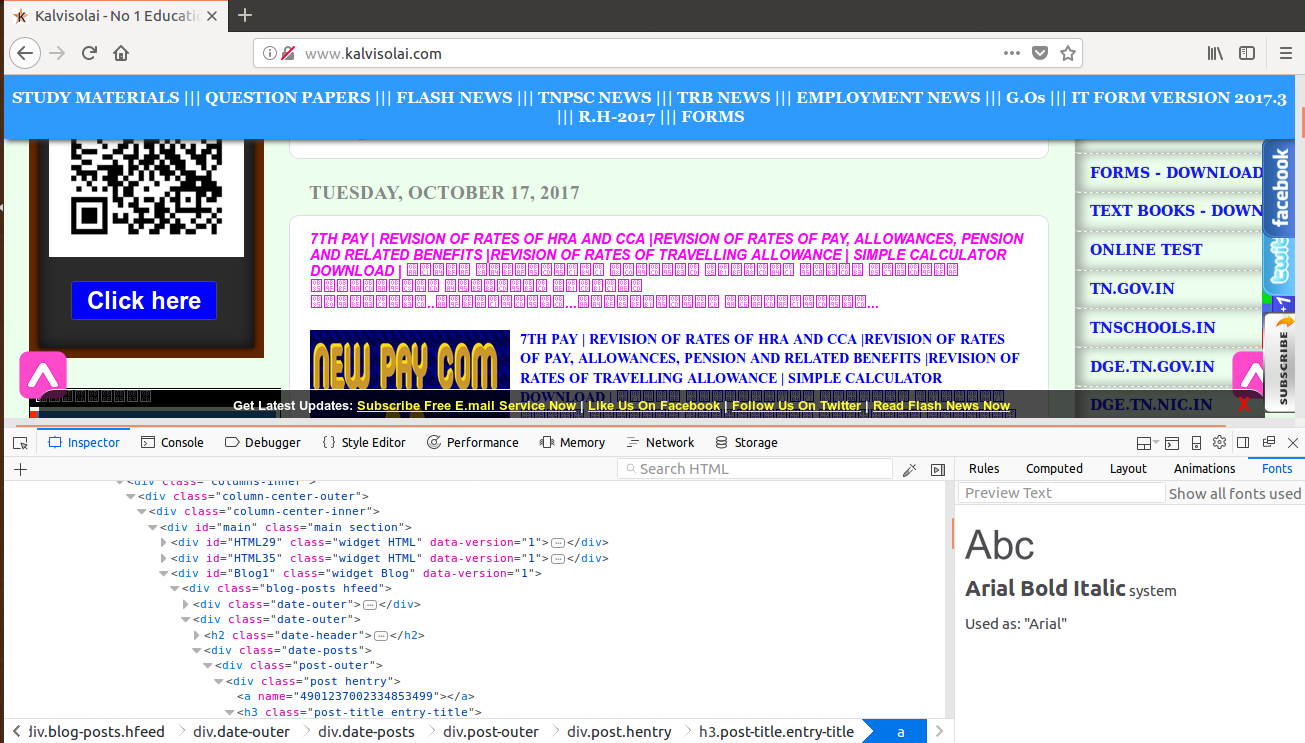
Task: Expand the HTML29 widget div node
Action: 163,541
